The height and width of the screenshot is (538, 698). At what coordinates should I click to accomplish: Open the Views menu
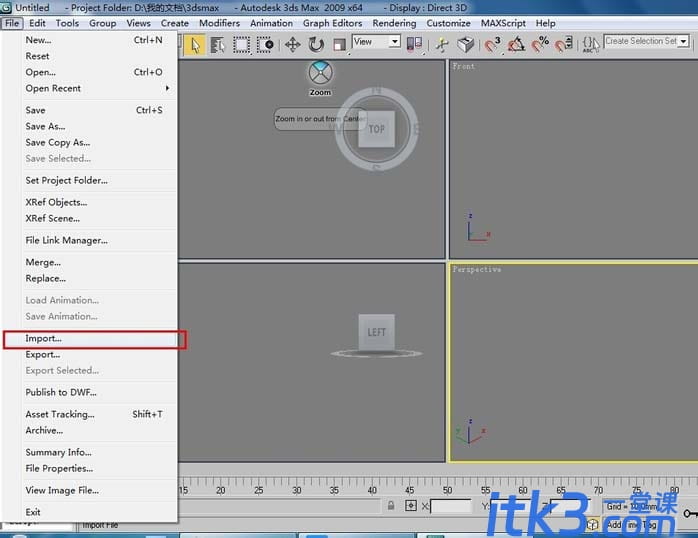click(138, 23)
